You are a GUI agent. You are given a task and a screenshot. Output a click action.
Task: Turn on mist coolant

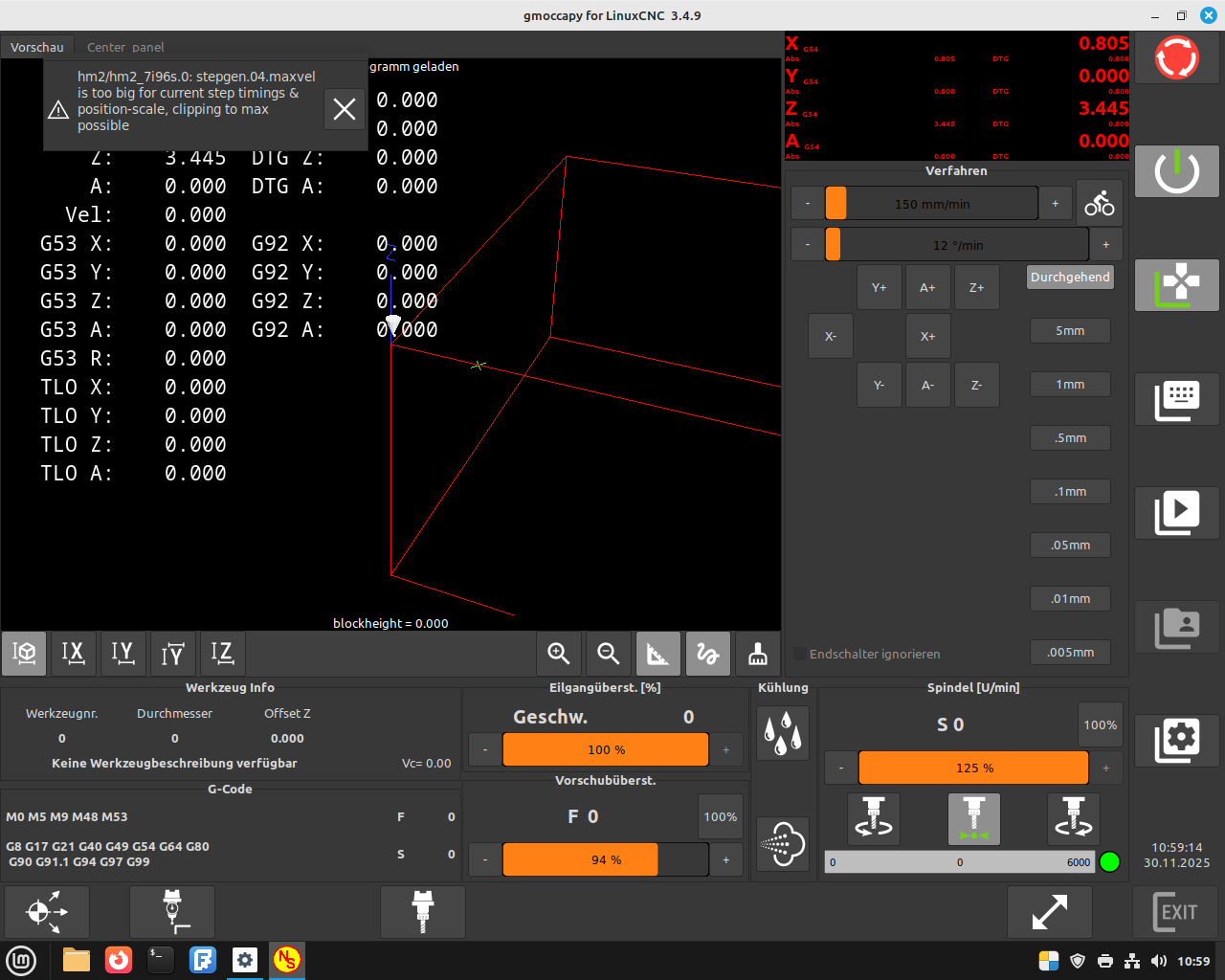(782, 844)
